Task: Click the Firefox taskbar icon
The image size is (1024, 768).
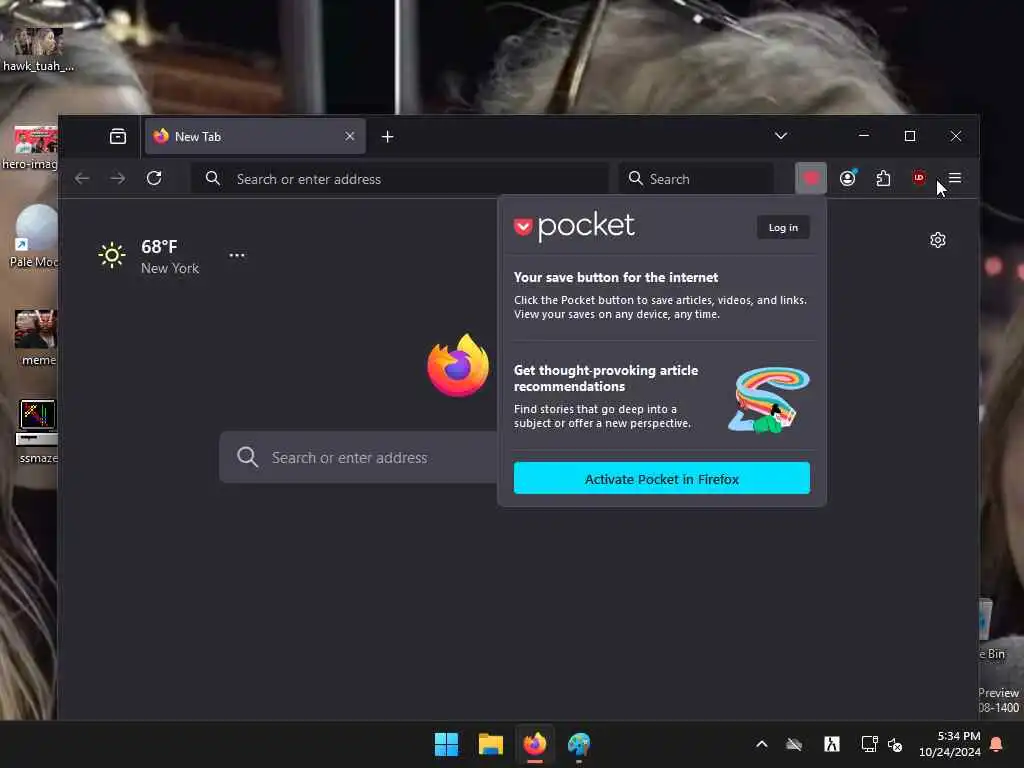Action: pyautogui.click(x=534, y=744)
